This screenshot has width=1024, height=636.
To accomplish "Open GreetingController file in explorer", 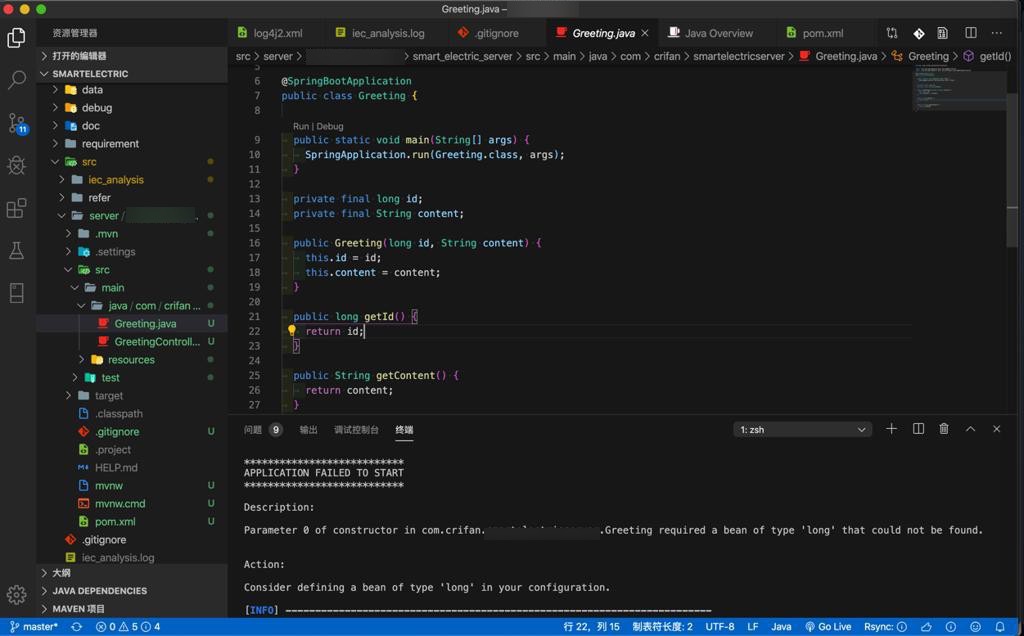I will (x=156, y=342).
